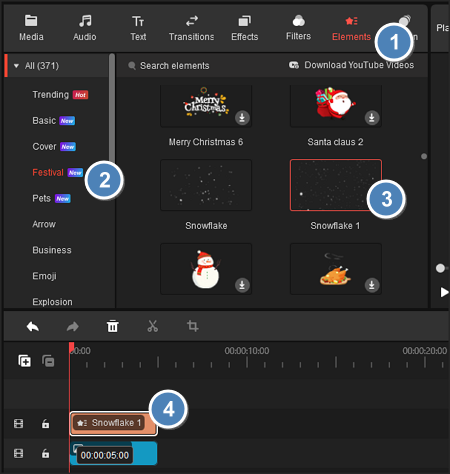Play the preview

click(444, 292)
